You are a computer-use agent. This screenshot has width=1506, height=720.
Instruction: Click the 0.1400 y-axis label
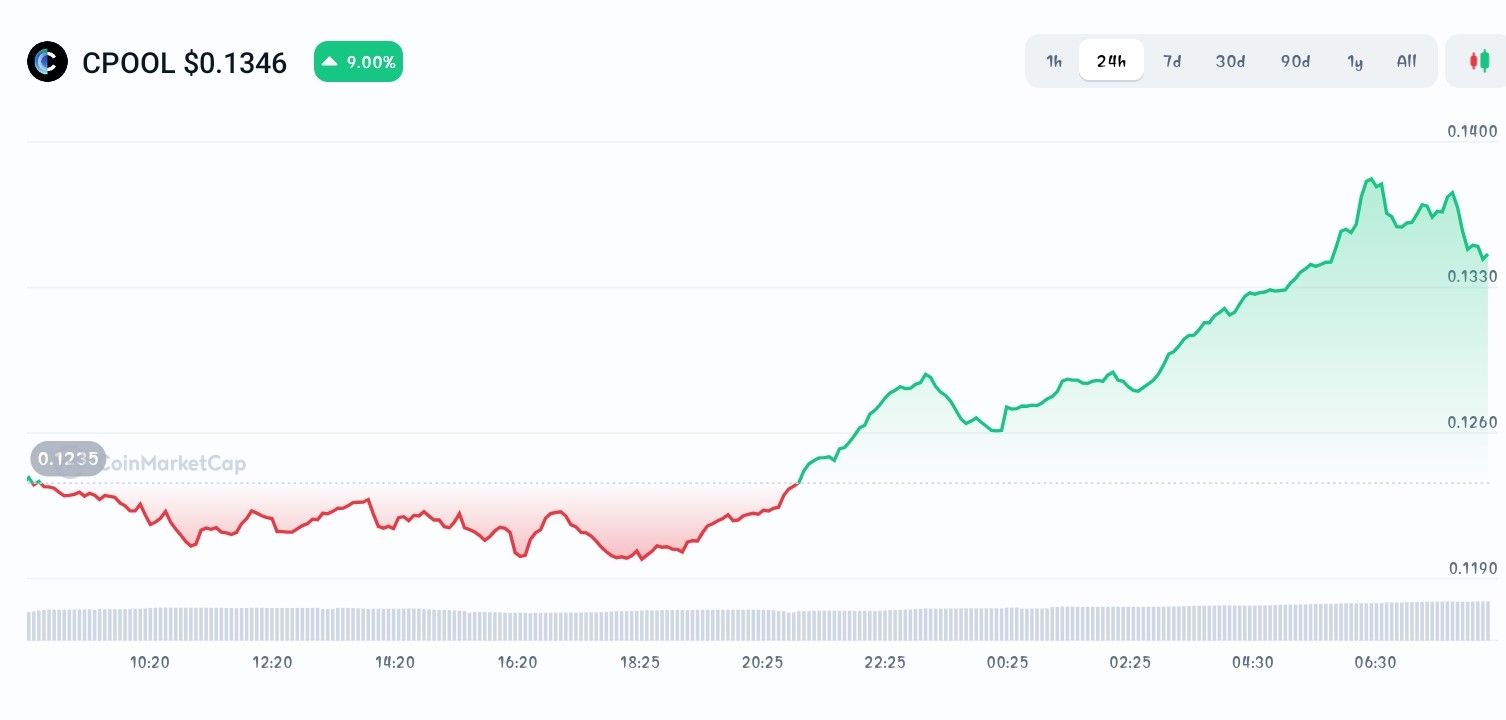coord(1472,131)
